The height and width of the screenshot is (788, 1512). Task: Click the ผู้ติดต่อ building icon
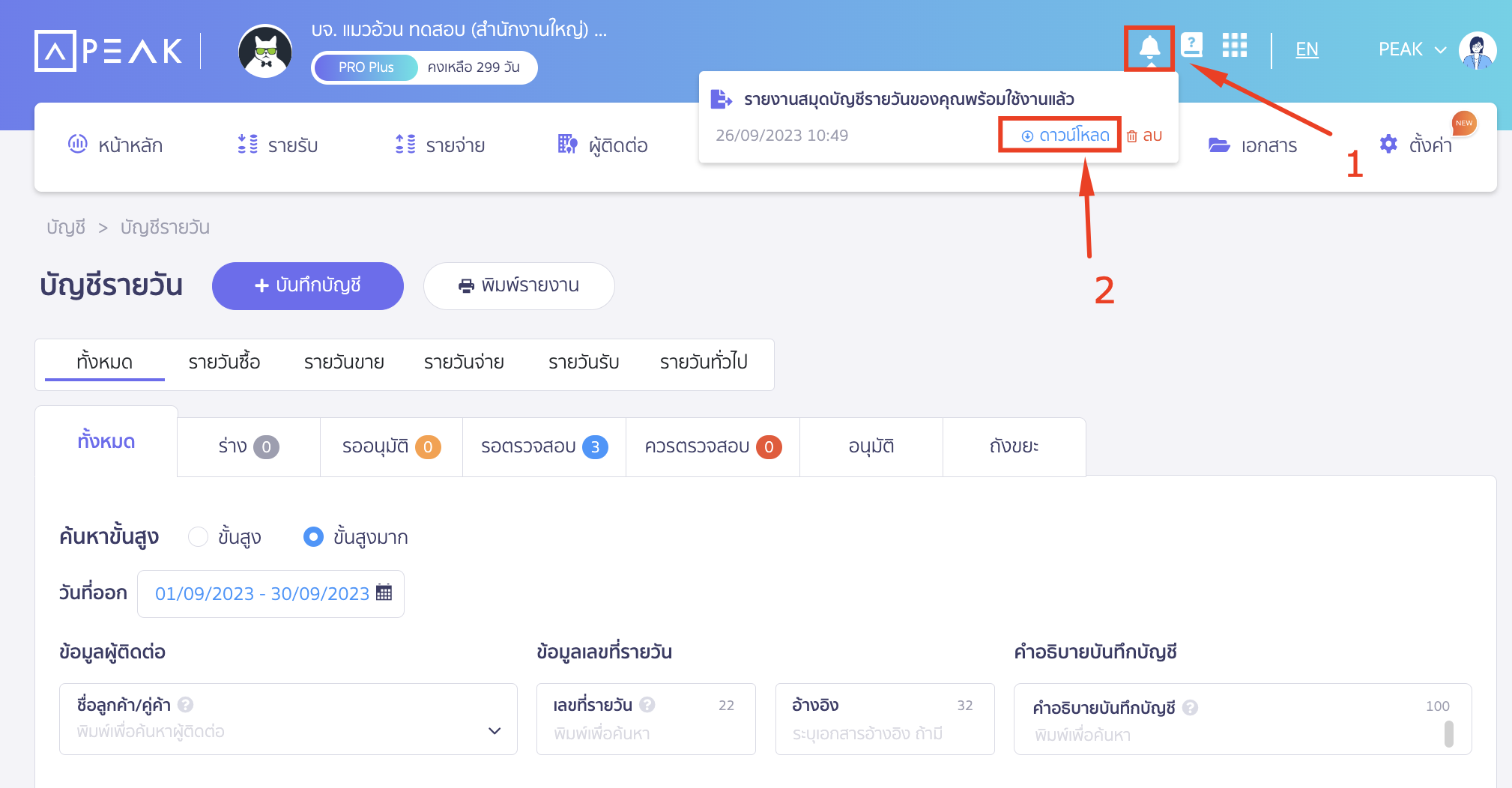(568, 144)
